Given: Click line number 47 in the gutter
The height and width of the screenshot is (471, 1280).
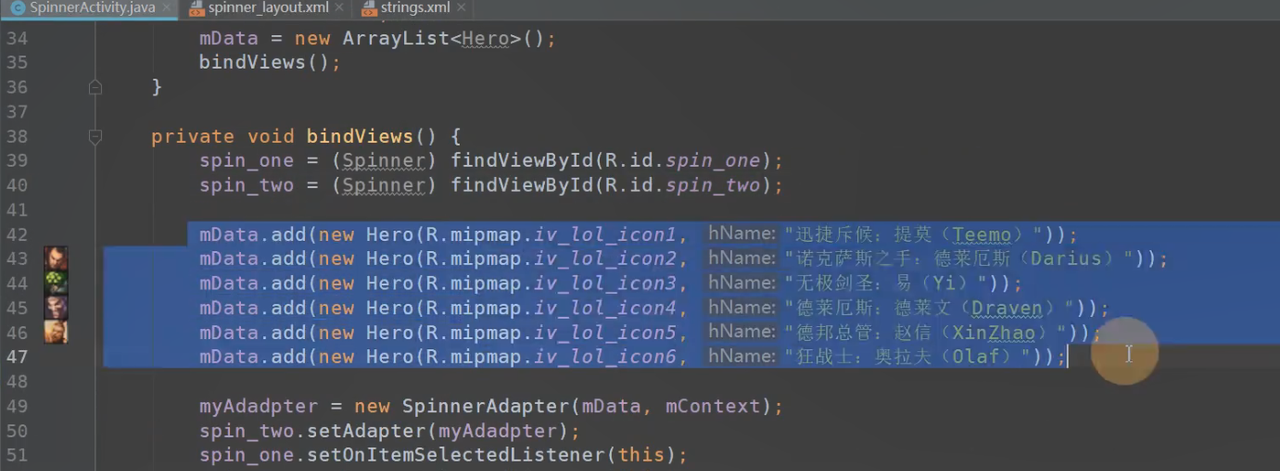Looking at the screenshot, I should pos(17,357).
